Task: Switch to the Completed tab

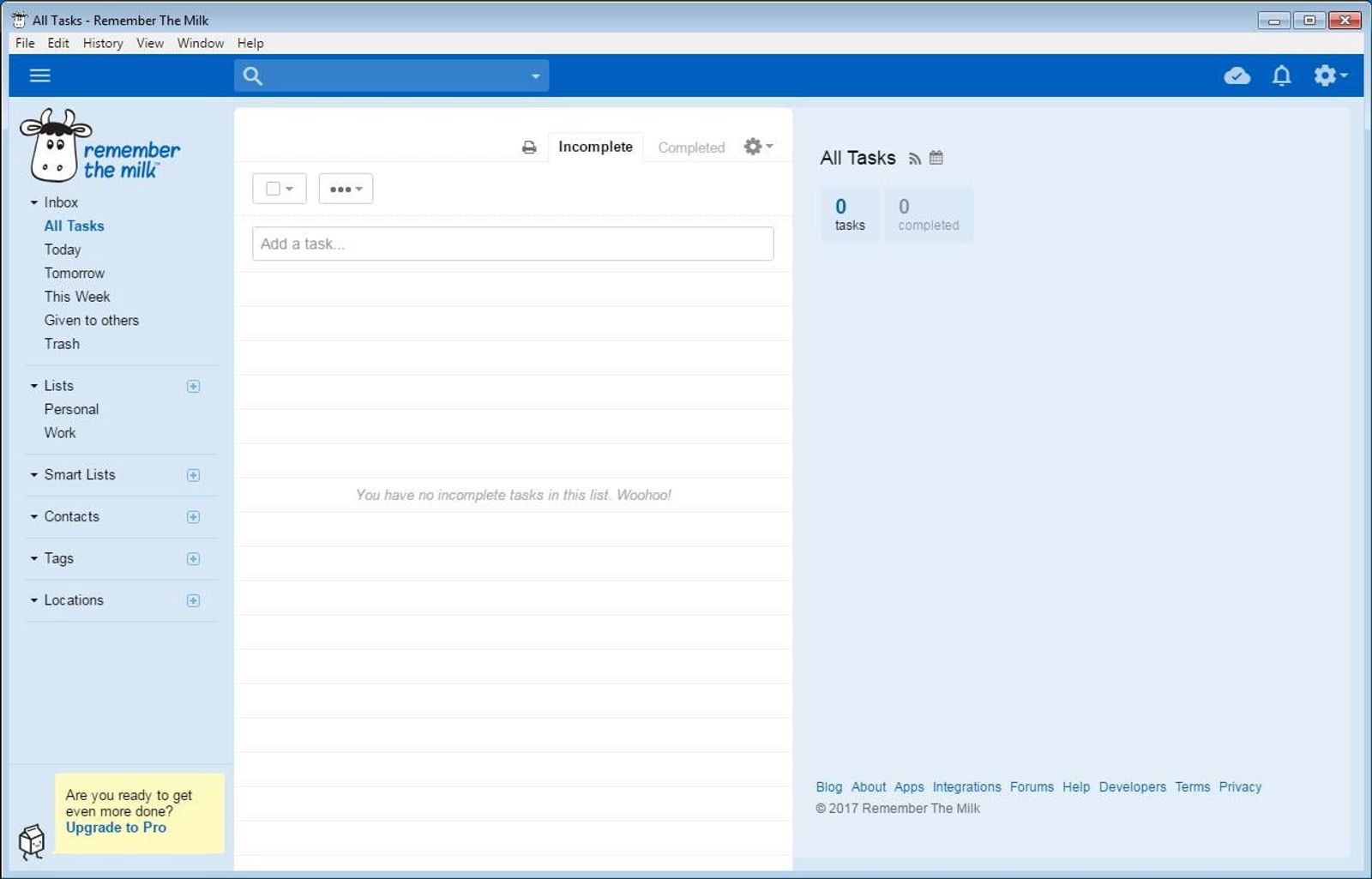Action: pos(691,148)
